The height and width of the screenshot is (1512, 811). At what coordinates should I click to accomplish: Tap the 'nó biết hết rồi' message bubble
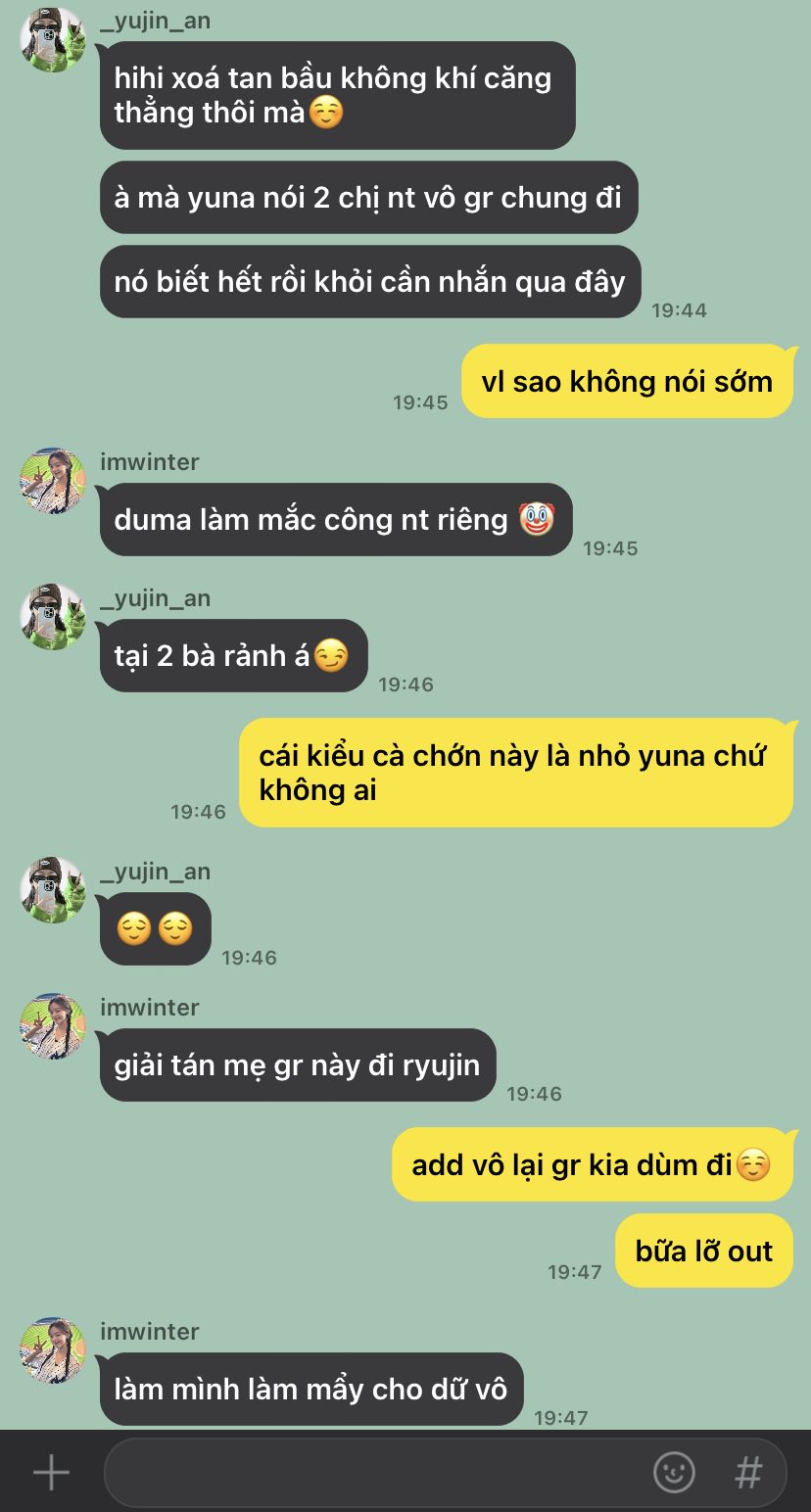click(370, 282)
